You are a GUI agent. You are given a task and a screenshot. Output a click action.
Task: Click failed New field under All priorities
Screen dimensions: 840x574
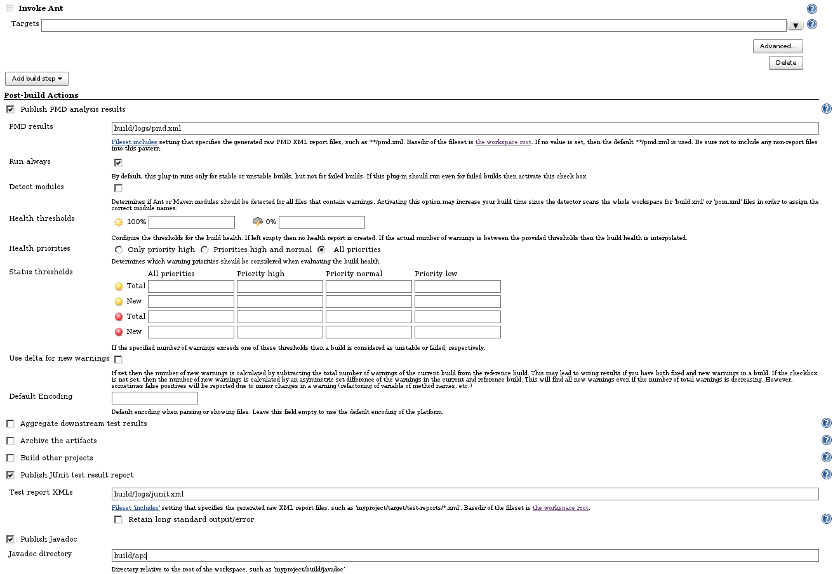[x=191, y=332]
